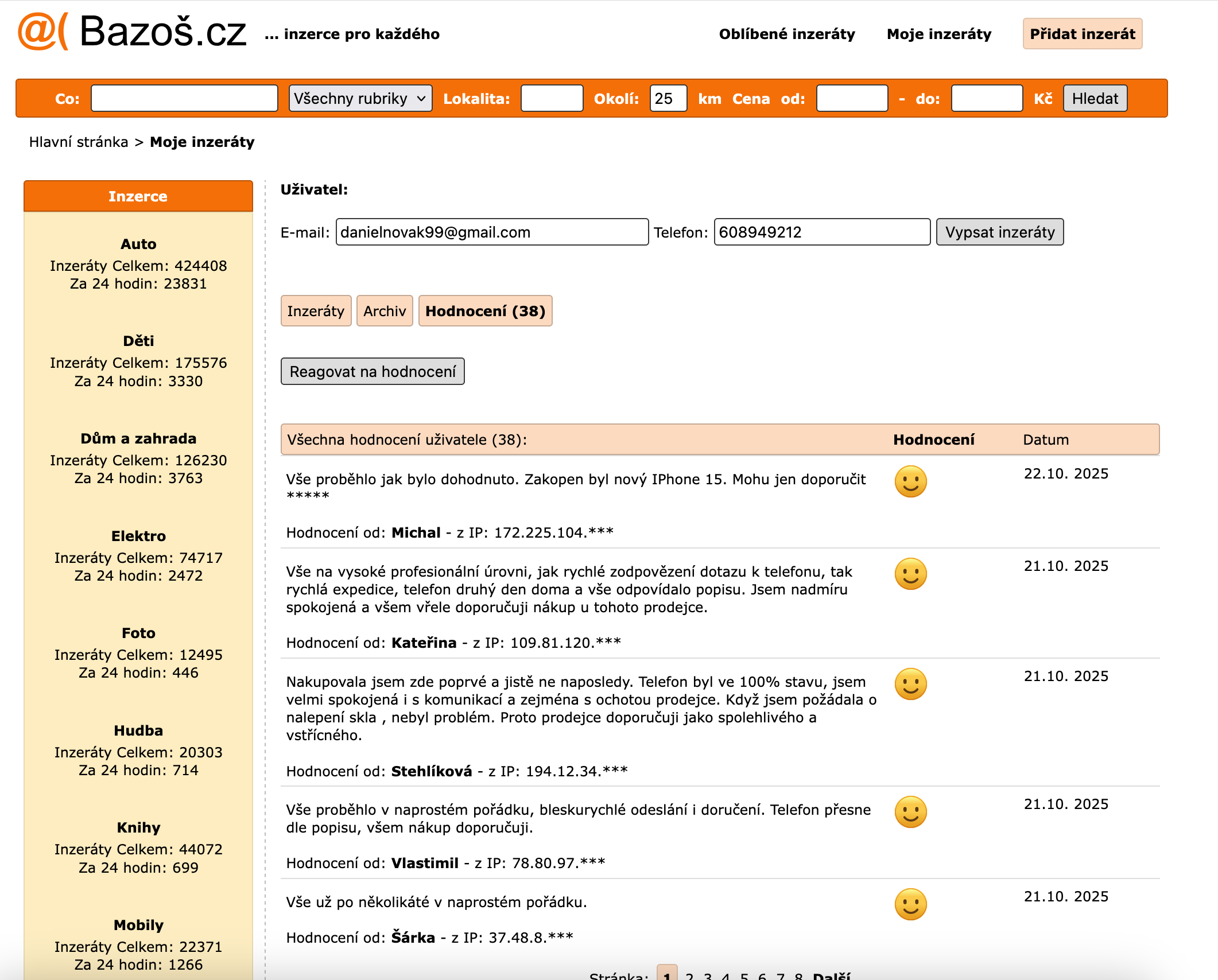
Task: Focus the Co search input field
Action: tap(184, 99)
